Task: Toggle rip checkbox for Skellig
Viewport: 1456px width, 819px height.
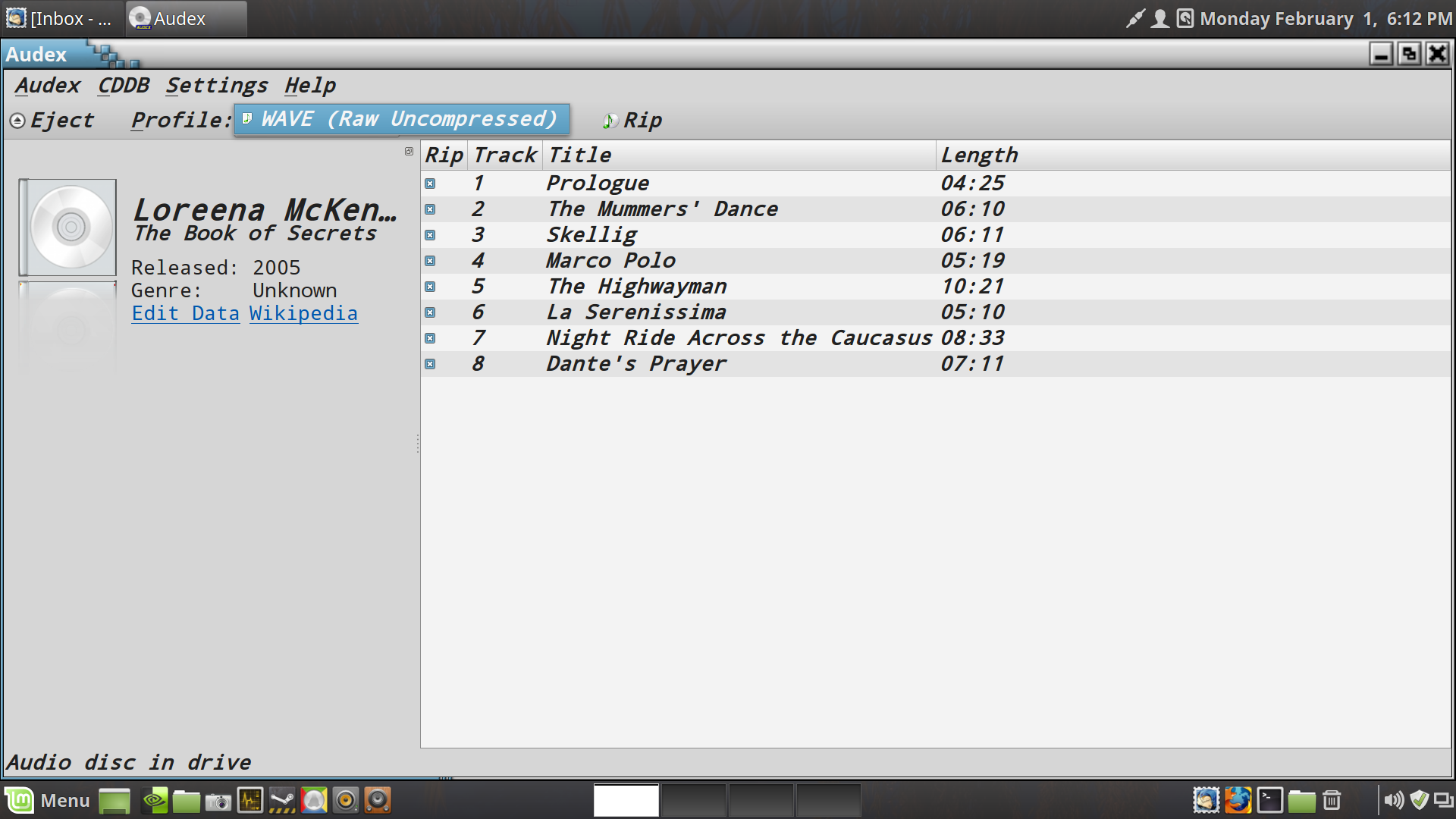Action: coord(430,235)
